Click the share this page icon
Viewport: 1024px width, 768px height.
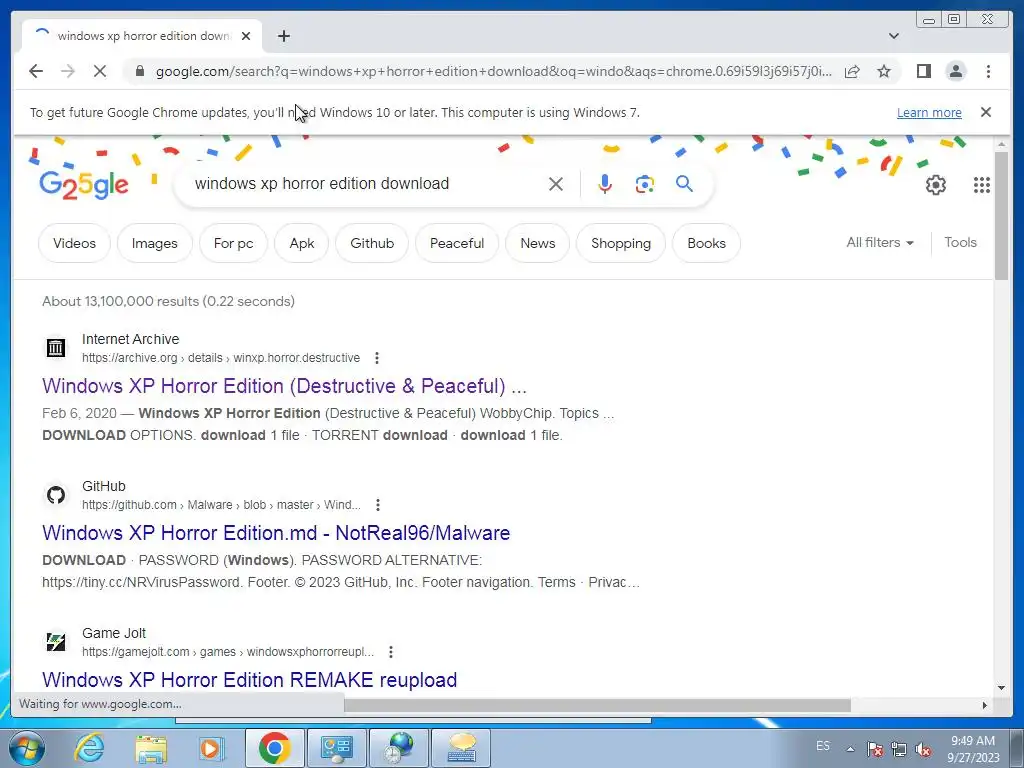point(852,71)
